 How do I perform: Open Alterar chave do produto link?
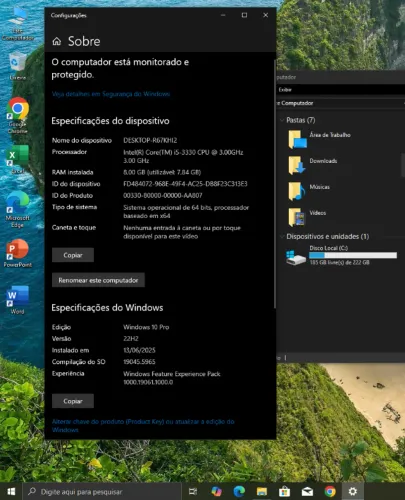click(143, 426)
